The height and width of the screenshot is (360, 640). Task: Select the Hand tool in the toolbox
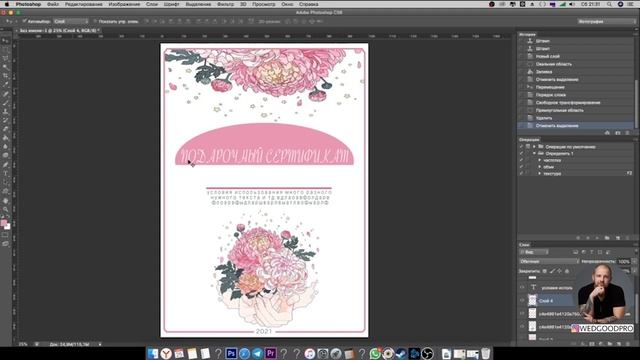coord(5,200)
